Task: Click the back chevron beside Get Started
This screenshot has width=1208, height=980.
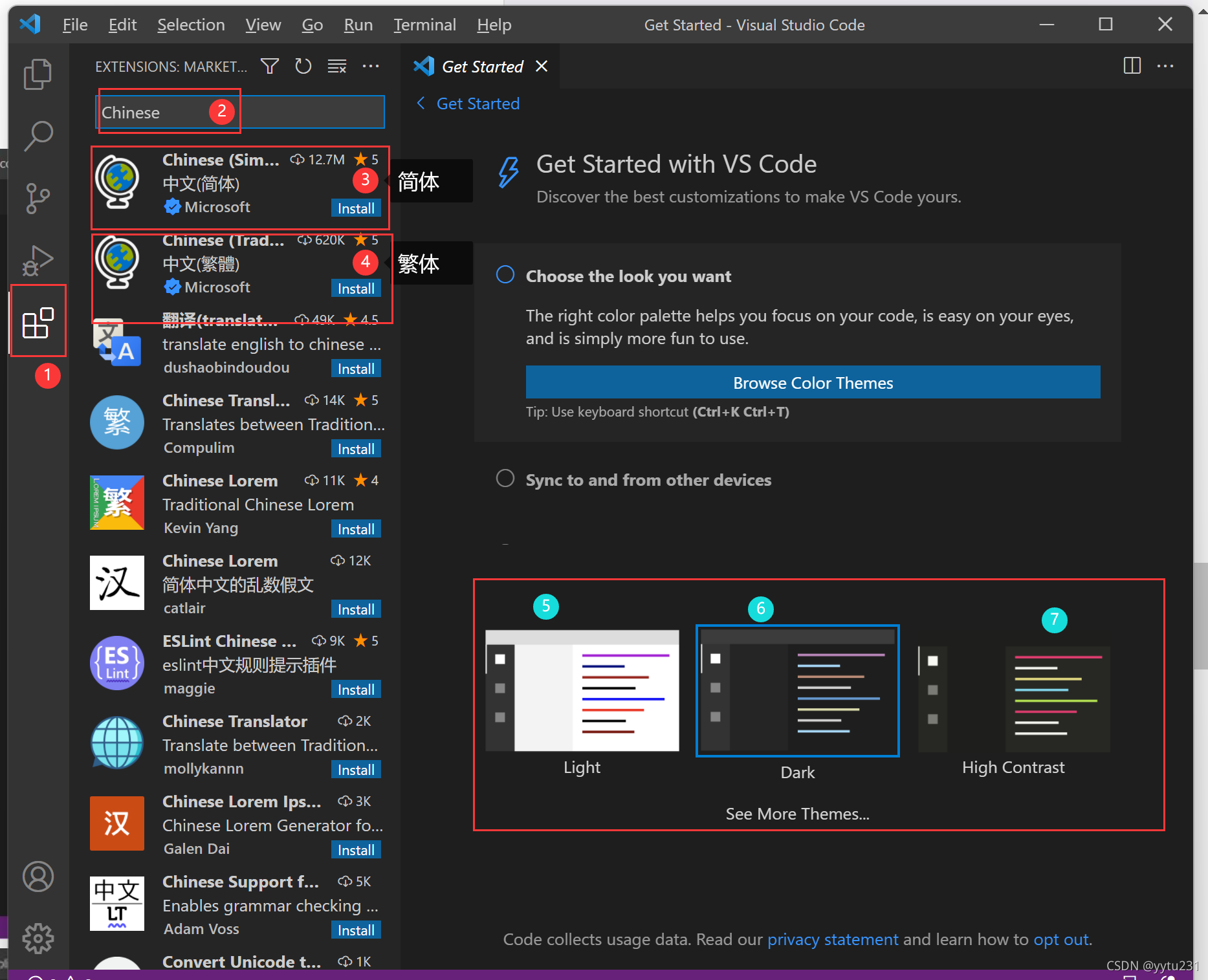Action: coord(421,103)
